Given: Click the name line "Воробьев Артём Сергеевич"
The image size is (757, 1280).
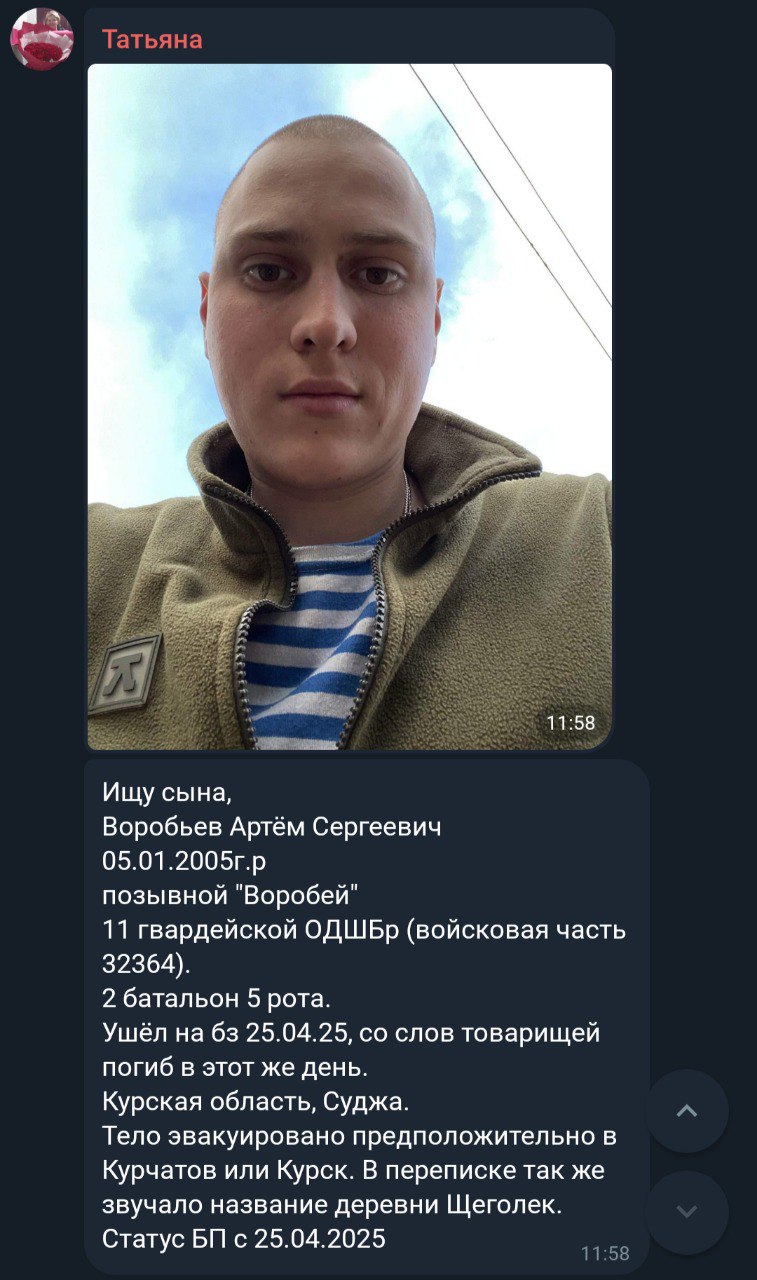Looking at the screenshot, I should [271, 827].
